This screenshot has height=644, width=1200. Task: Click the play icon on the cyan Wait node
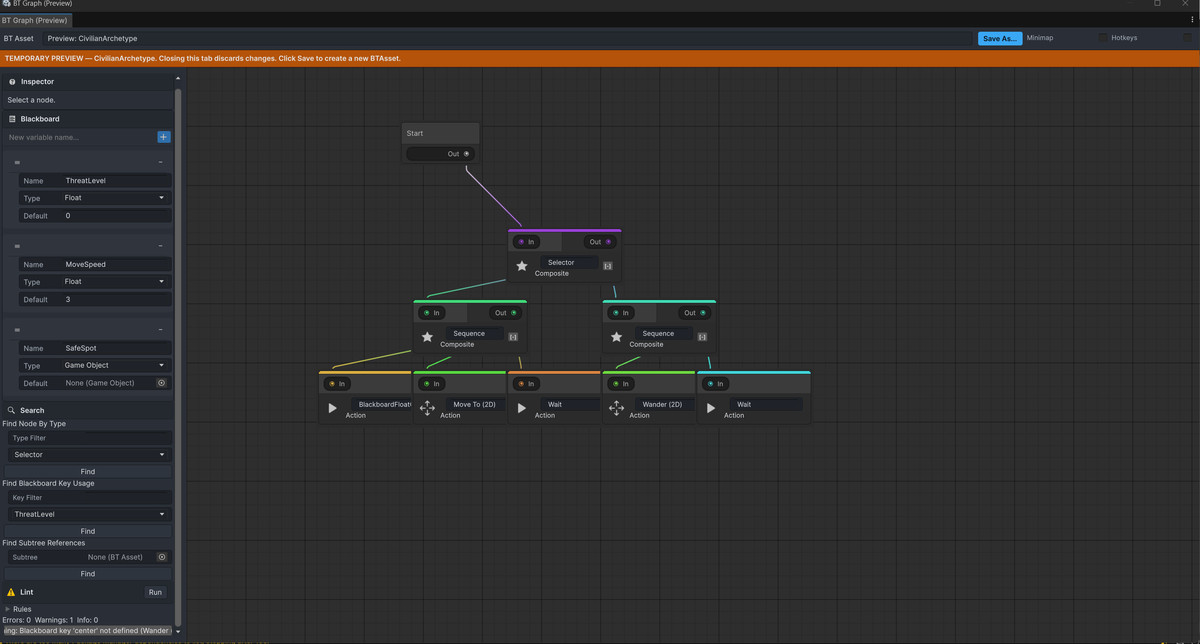pyautogui.click(x=711, y=408)
